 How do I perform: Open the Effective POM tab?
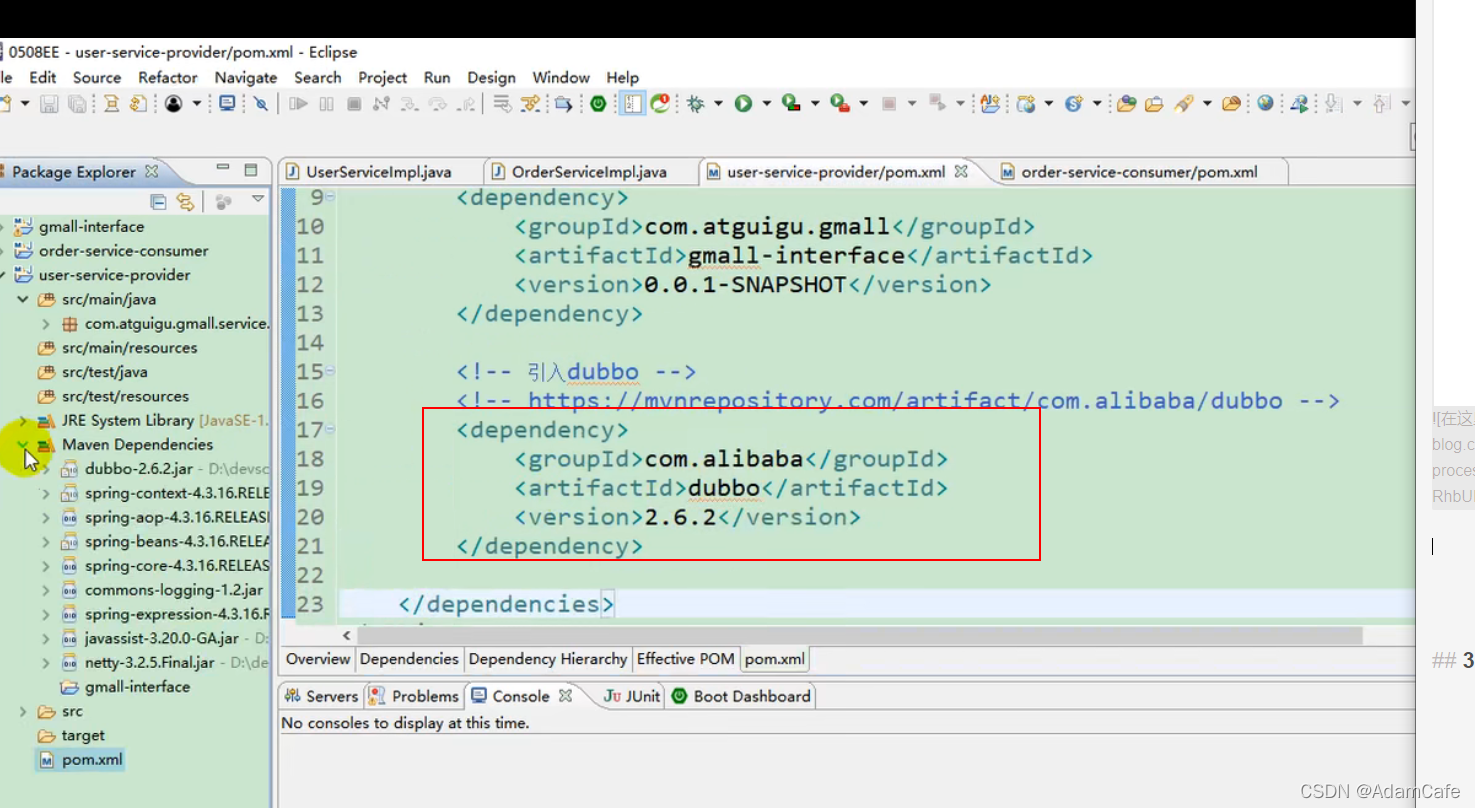tap(686, 659)
